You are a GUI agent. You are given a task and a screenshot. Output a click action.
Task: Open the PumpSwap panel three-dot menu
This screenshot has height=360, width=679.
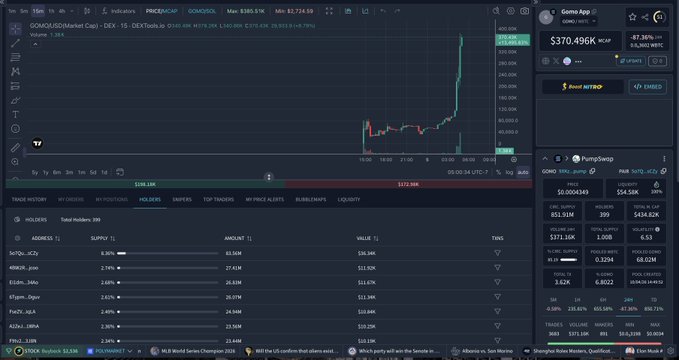664,159
